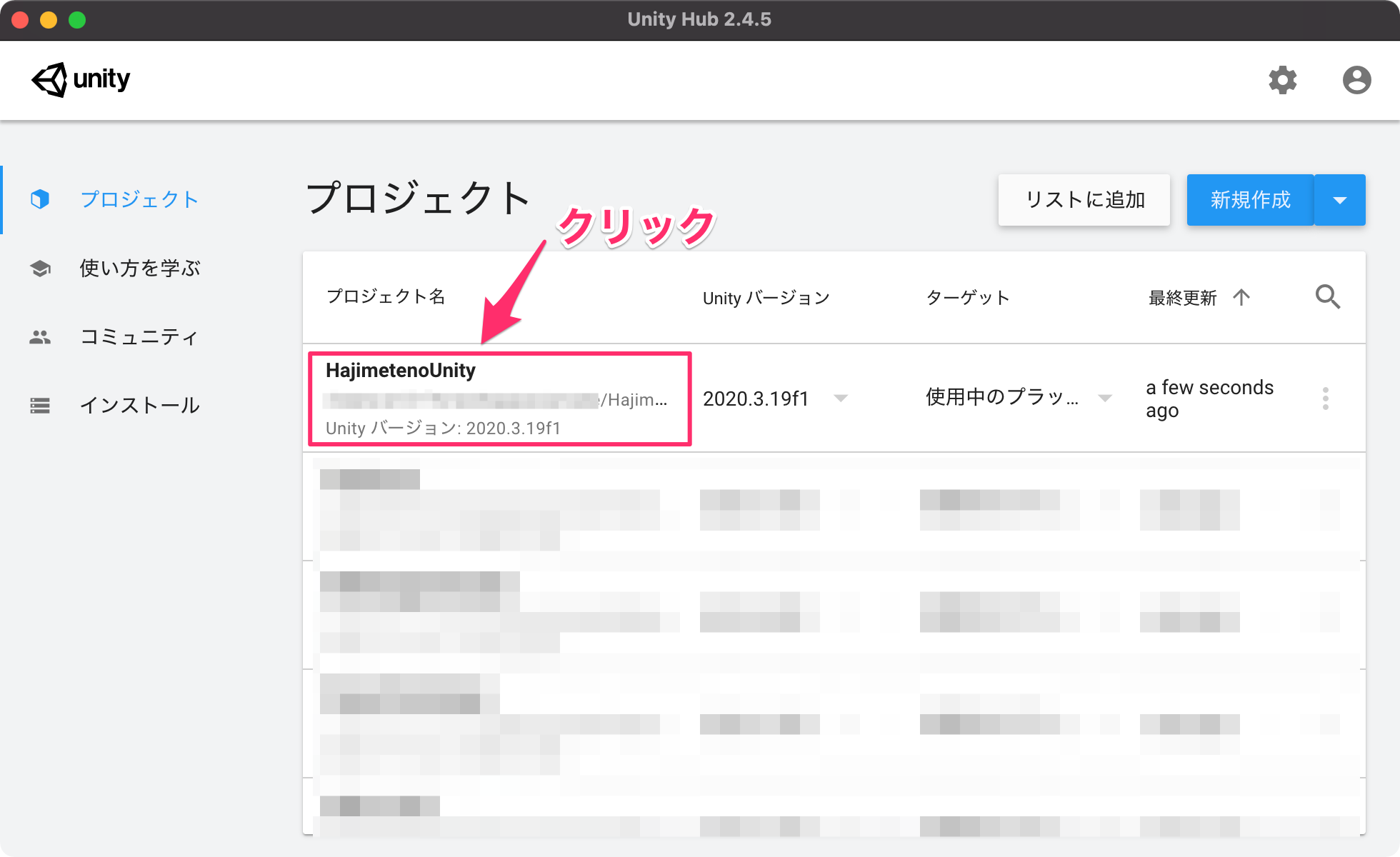Image resolution: width=1400 pixels, height=857 pixels.
Task: Click the cube icon beside プロジェクト
Action: point(40,199)
